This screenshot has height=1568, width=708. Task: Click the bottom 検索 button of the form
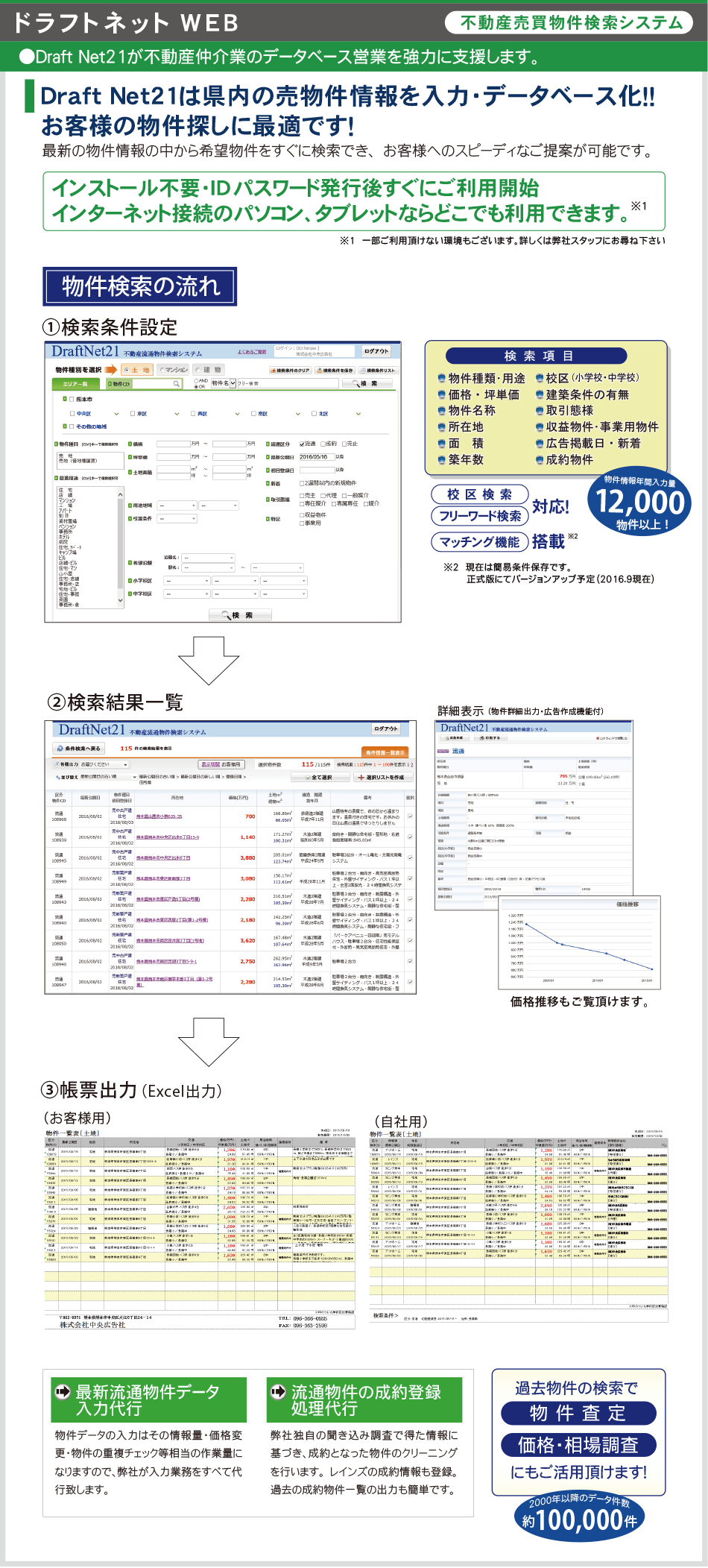[x=240, y=615]
